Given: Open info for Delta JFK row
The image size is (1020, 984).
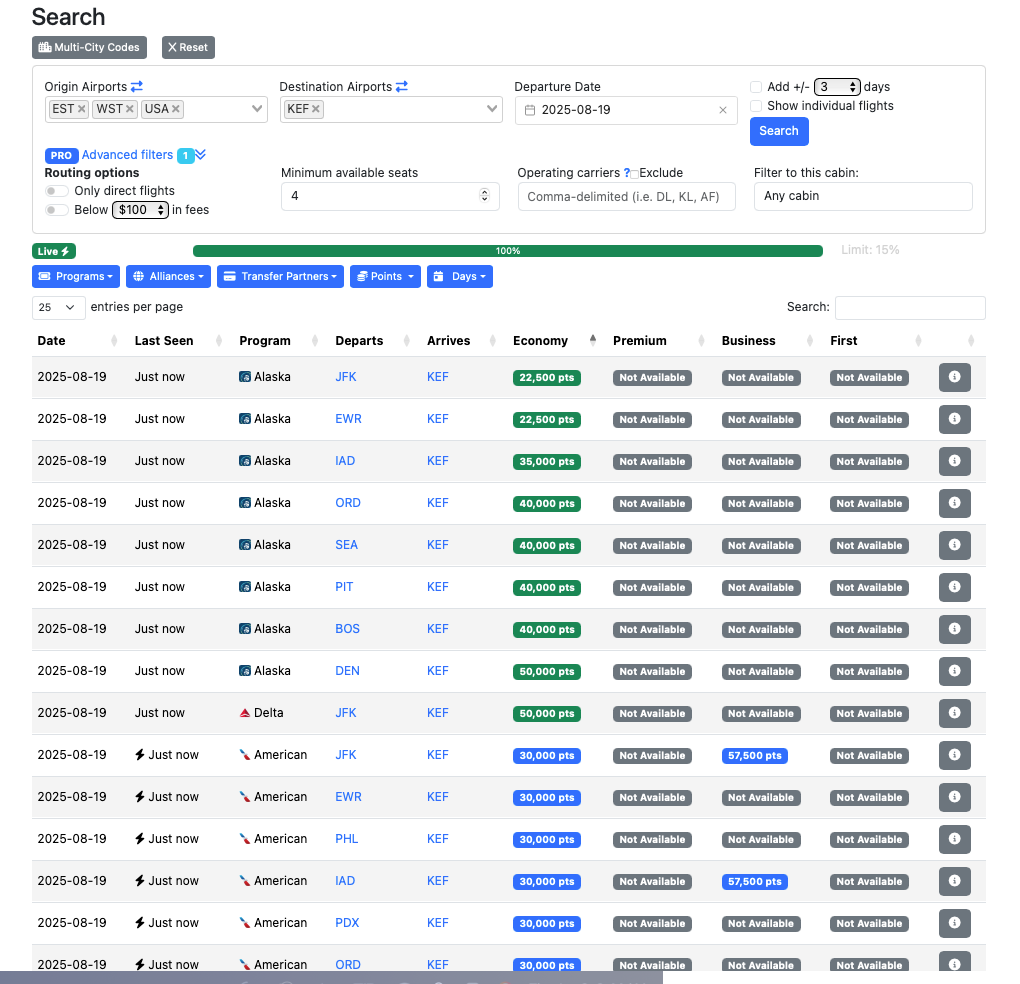Looking at the screenshot, I should (x=954, y=713).
